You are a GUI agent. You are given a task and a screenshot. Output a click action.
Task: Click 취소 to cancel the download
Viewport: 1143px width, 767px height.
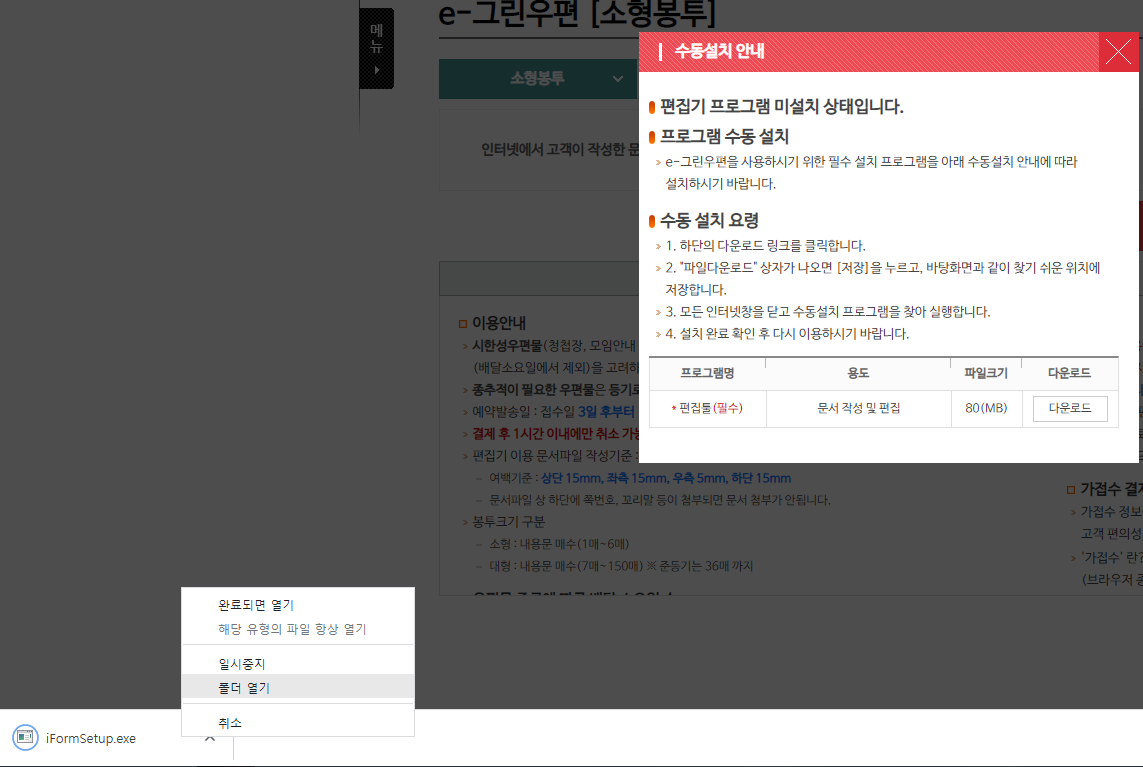[x=230, y=723]
